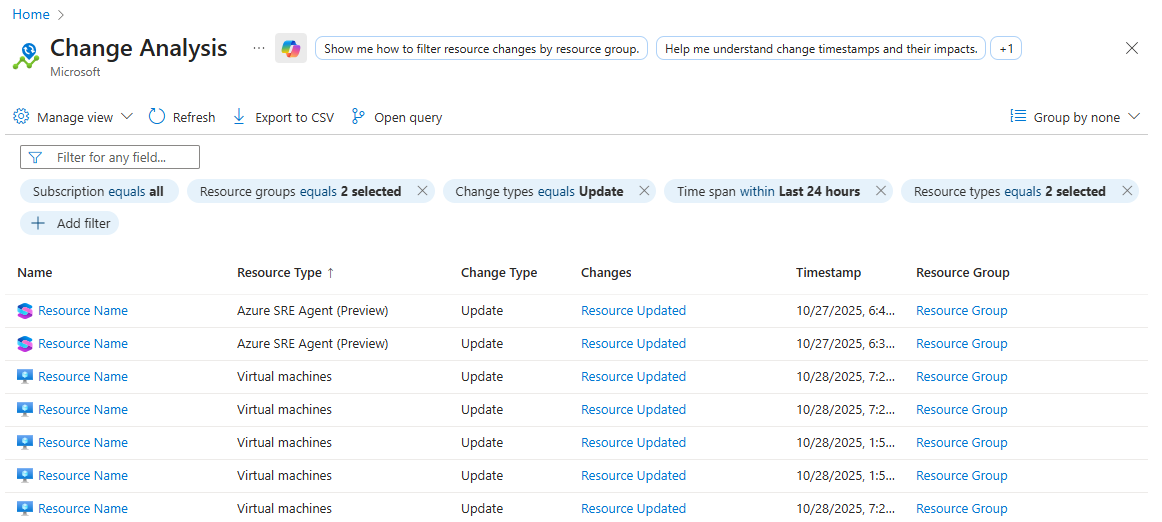This screenshot has width=1162, height=522.
Task: Remove the Resource types filter
Action: [1127, 191]
